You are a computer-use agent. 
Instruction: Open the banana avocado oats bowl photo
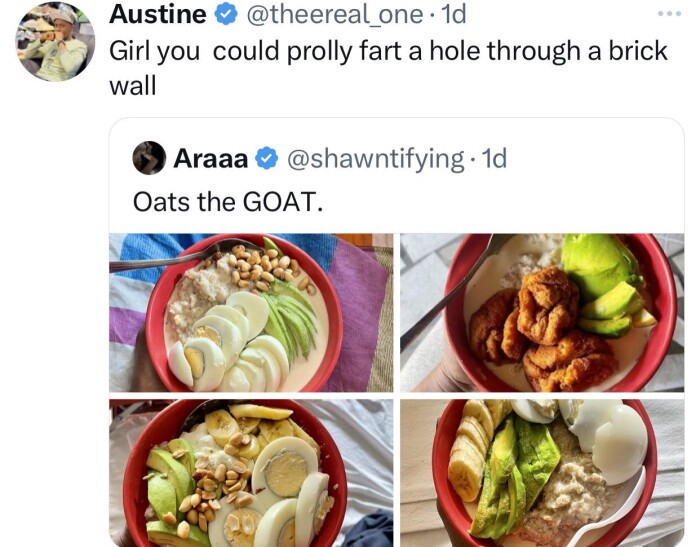[x=542, y=473]
